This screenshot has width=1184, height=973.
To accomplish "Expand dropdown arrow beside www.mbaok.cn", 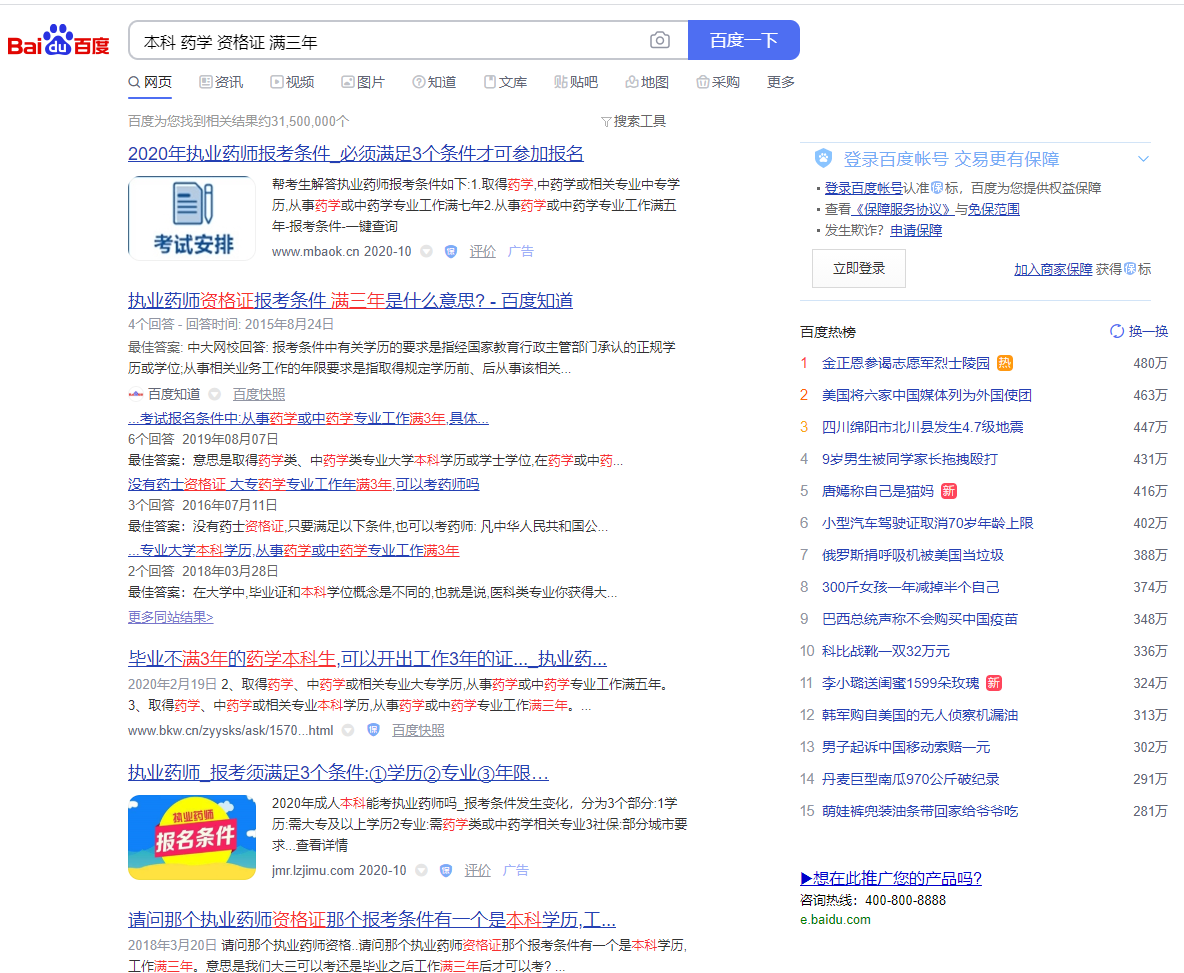I will click(427, 251).
